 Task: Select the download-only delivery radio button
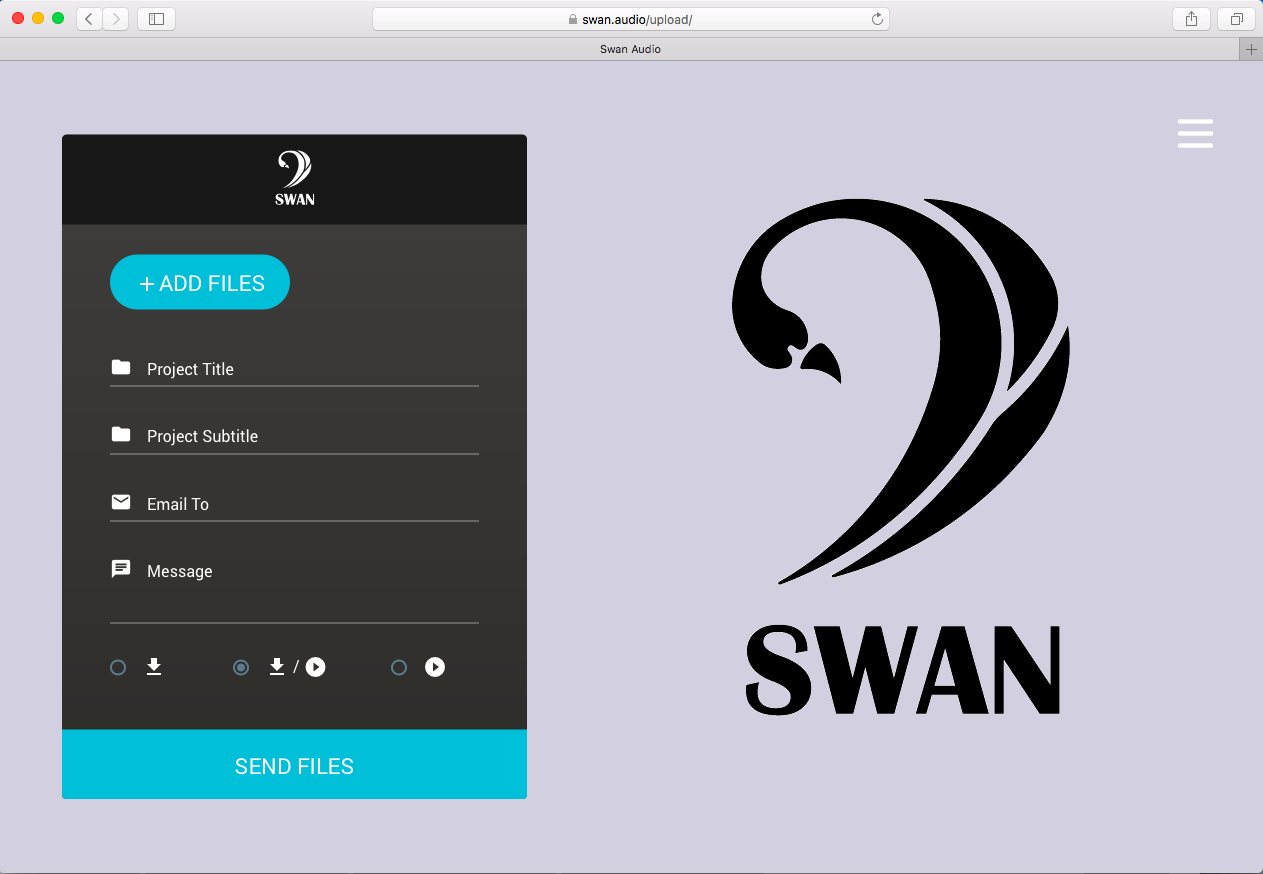tap(117, 667)
